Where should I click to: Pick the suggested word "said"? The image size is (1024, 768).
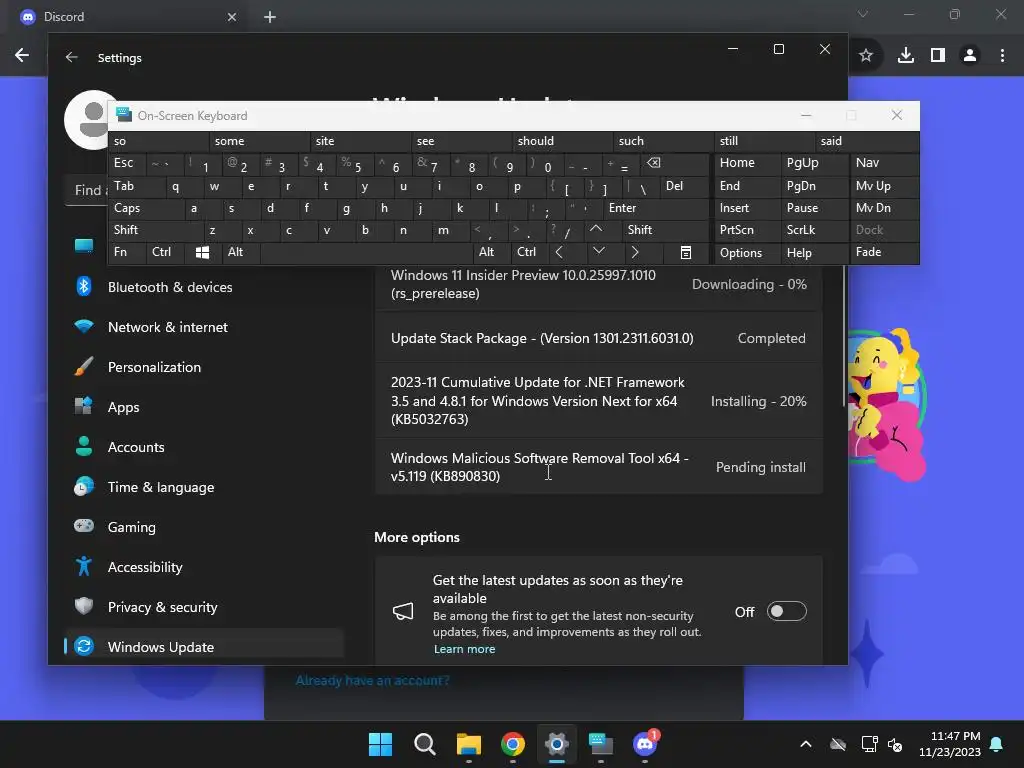[867, 141]
